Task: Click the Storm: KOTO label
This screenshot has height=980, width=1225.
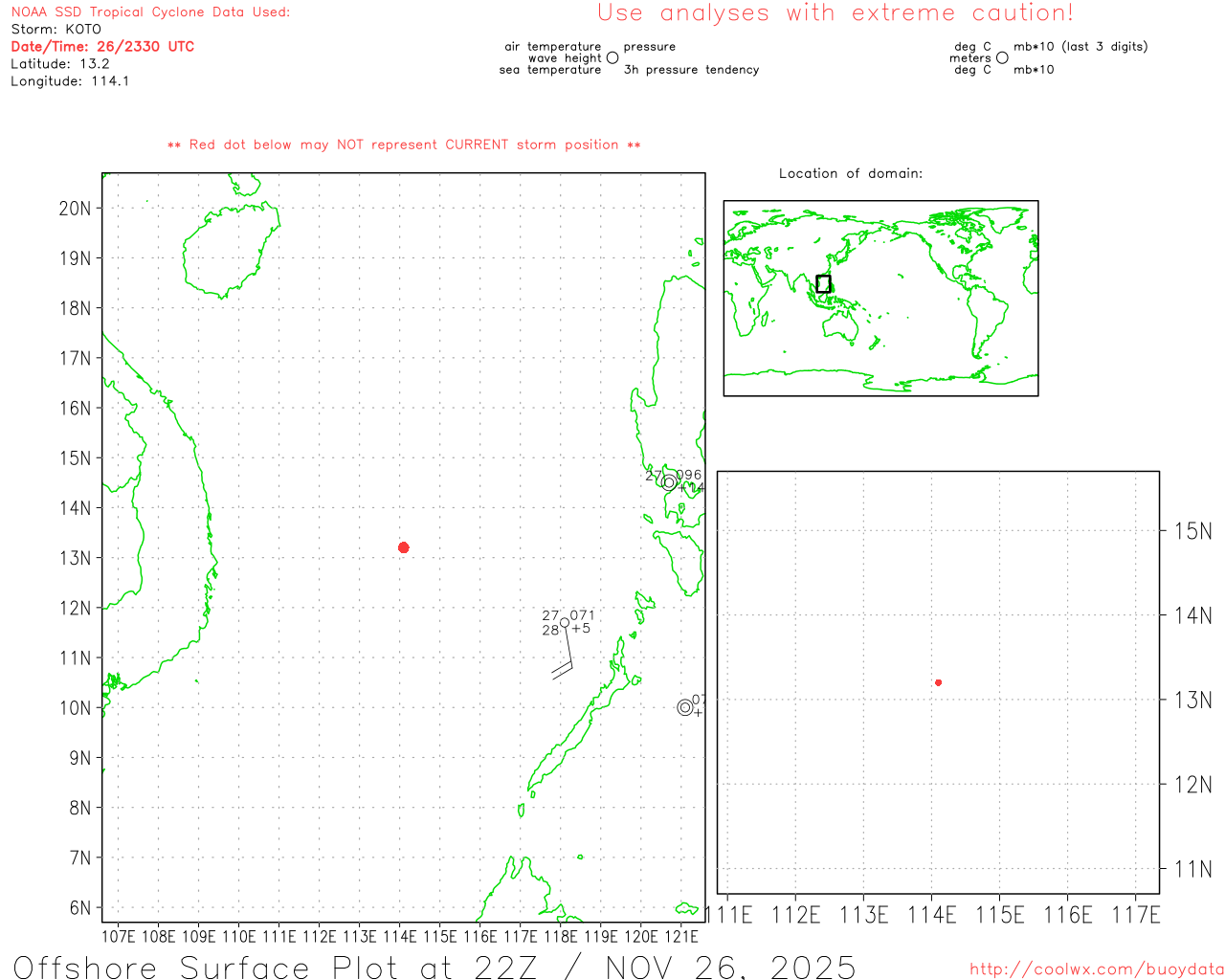Action: click(x=56, y=30)
